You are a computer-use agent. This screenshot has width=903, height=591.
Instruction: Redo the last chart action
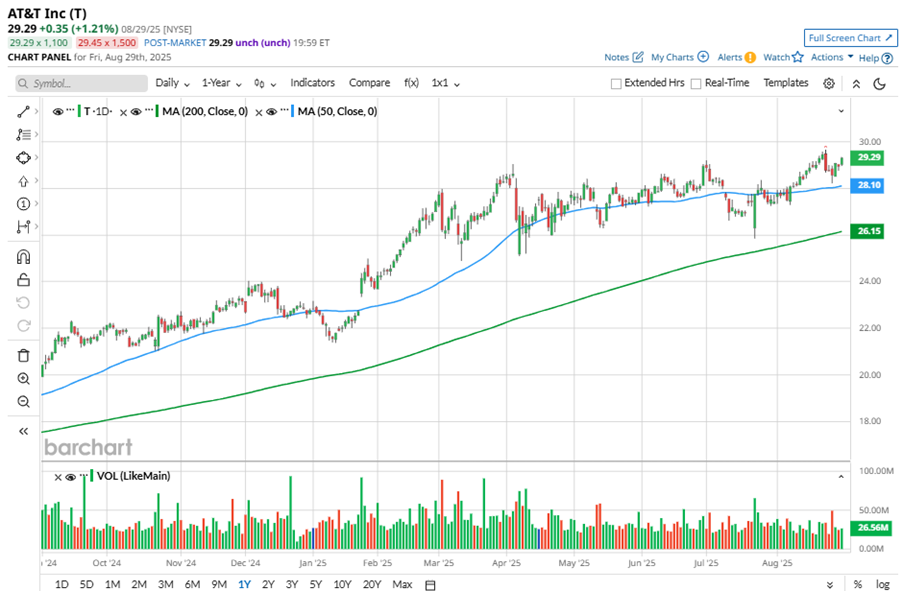23,326
